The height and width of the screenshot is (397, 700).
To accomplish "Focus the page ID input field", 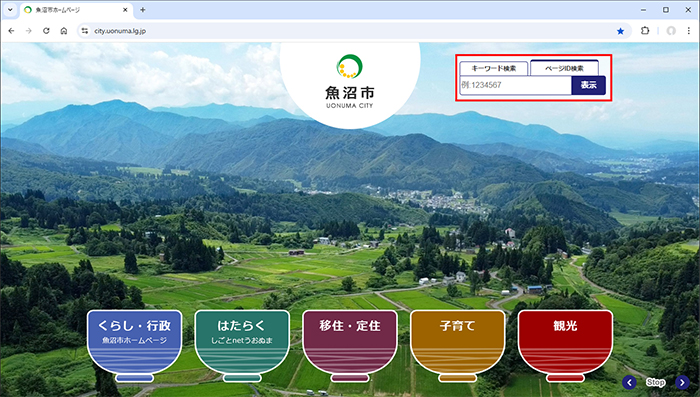I will pos(516,85).
